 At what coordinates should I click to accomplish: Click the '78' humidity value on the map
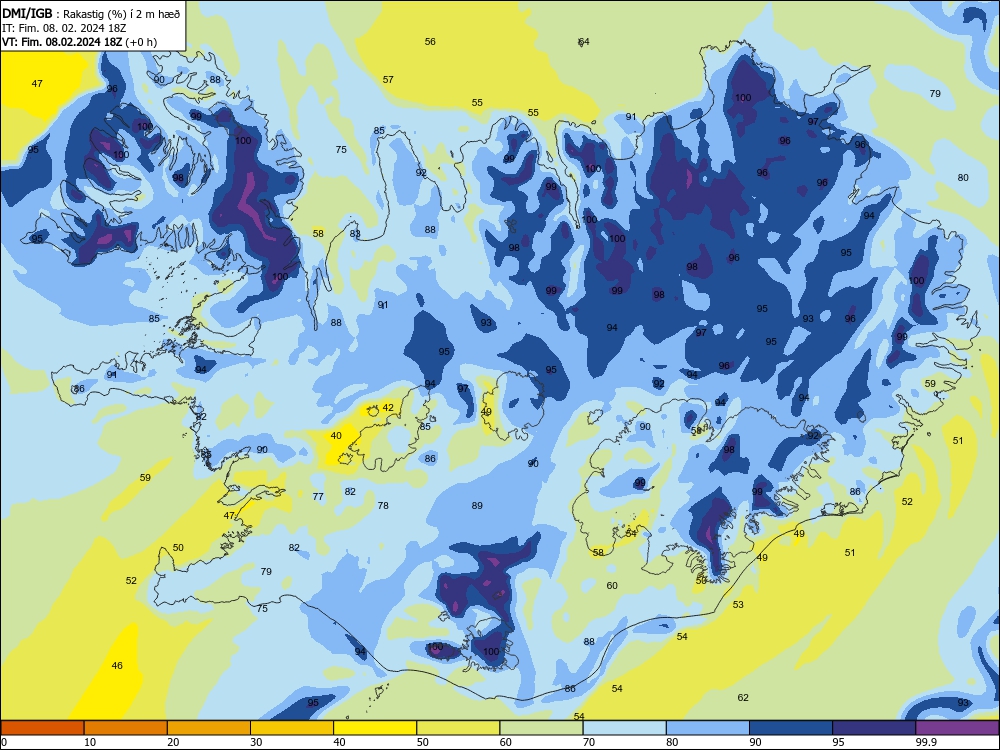pos(383,505)
